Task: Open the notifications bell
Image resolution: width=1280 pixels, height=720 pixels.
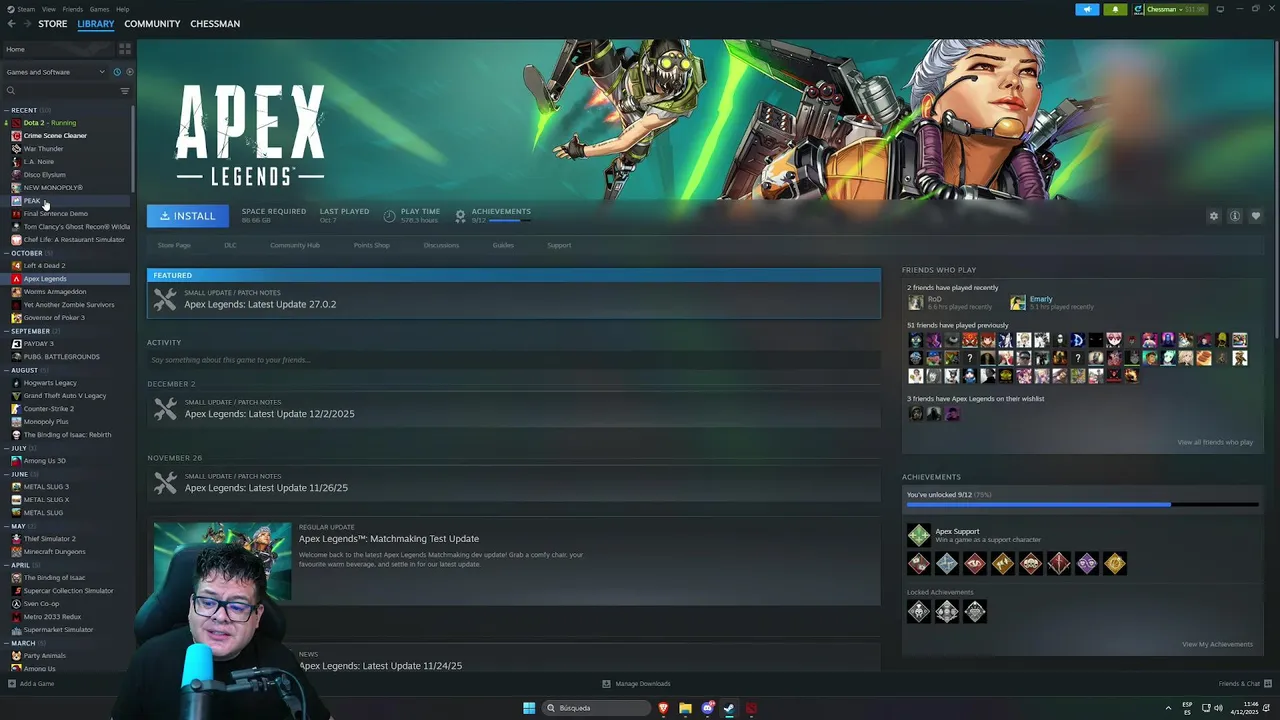Action: click(x=1116, y=9)
